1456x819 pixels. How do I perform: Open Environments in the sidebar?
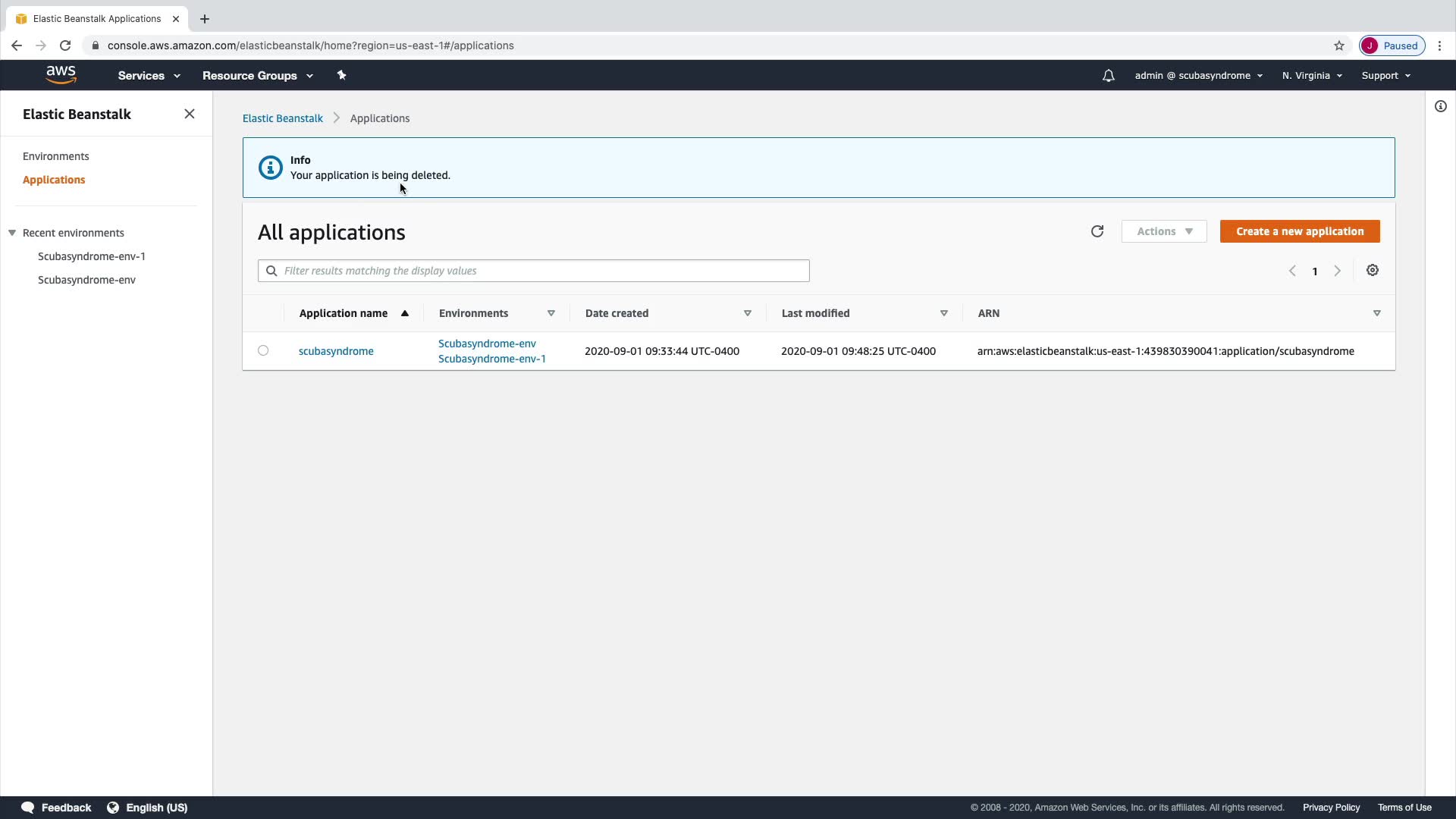(56, 156)
